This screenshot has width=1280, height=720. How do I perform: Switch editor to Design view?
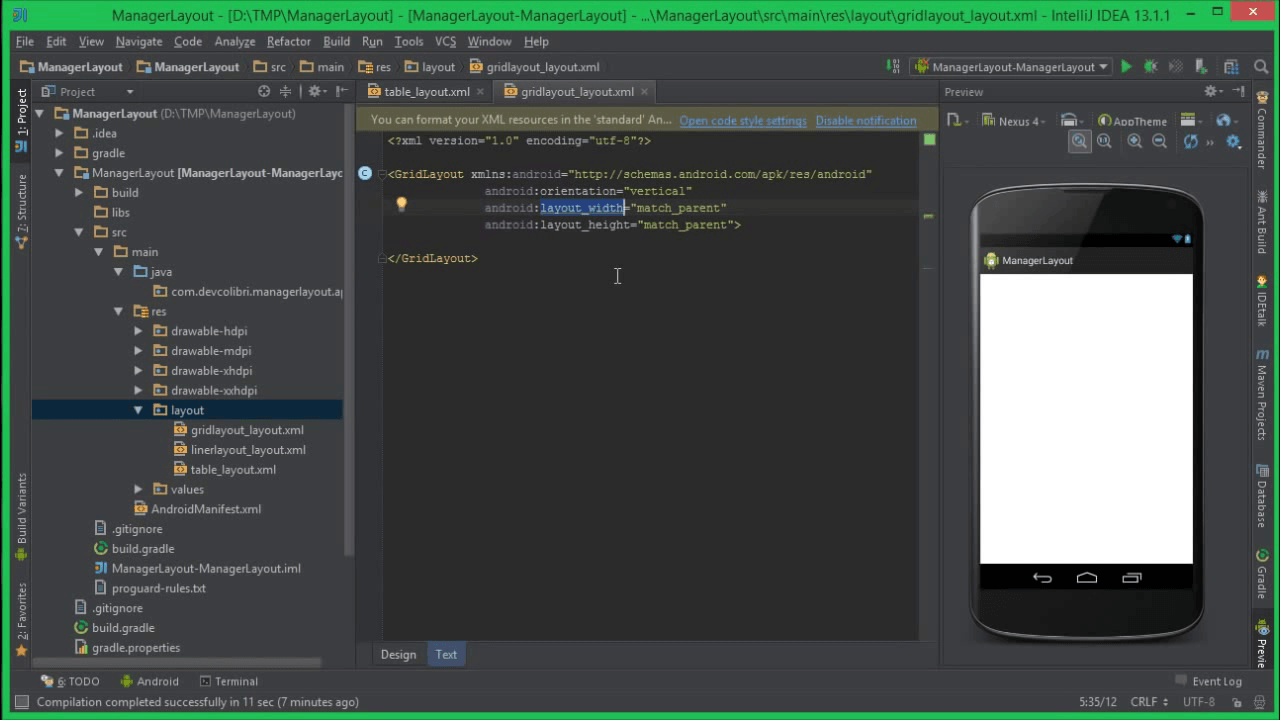click(398, 654)
